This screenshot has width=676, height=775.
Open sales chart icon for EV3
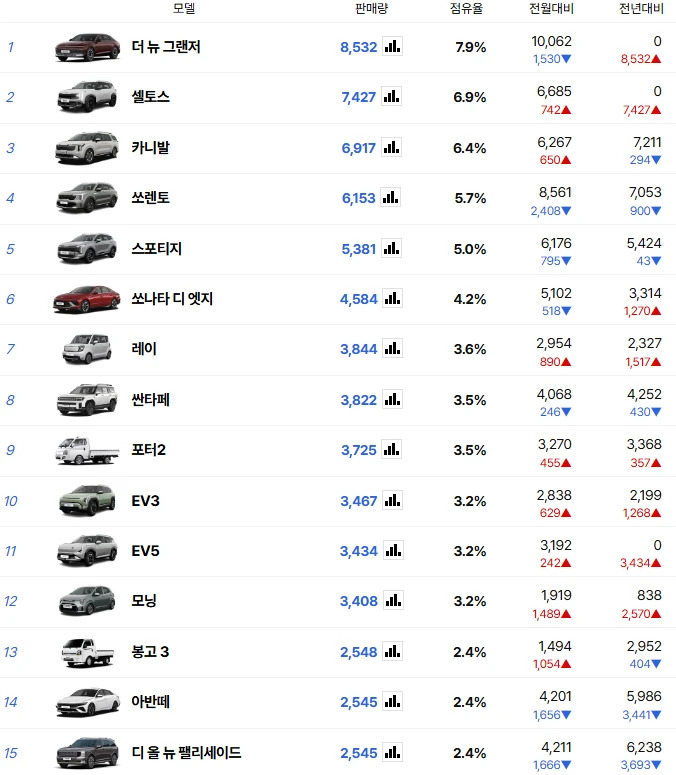(392, 500)
